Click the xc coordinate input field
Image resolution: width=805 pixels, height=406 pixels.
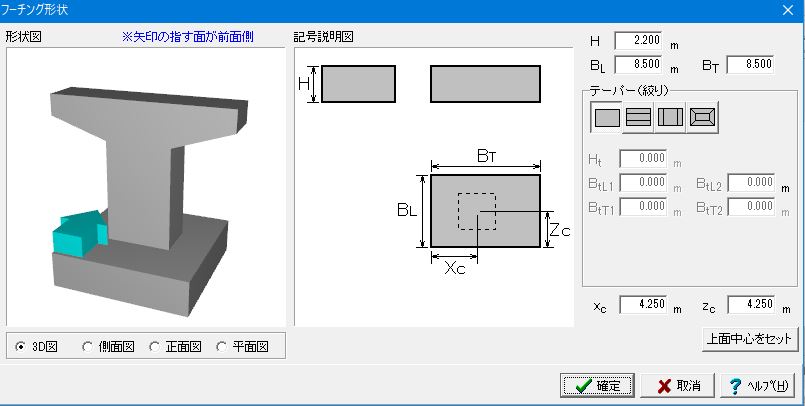pyautogui.click(x=643, y=304)
